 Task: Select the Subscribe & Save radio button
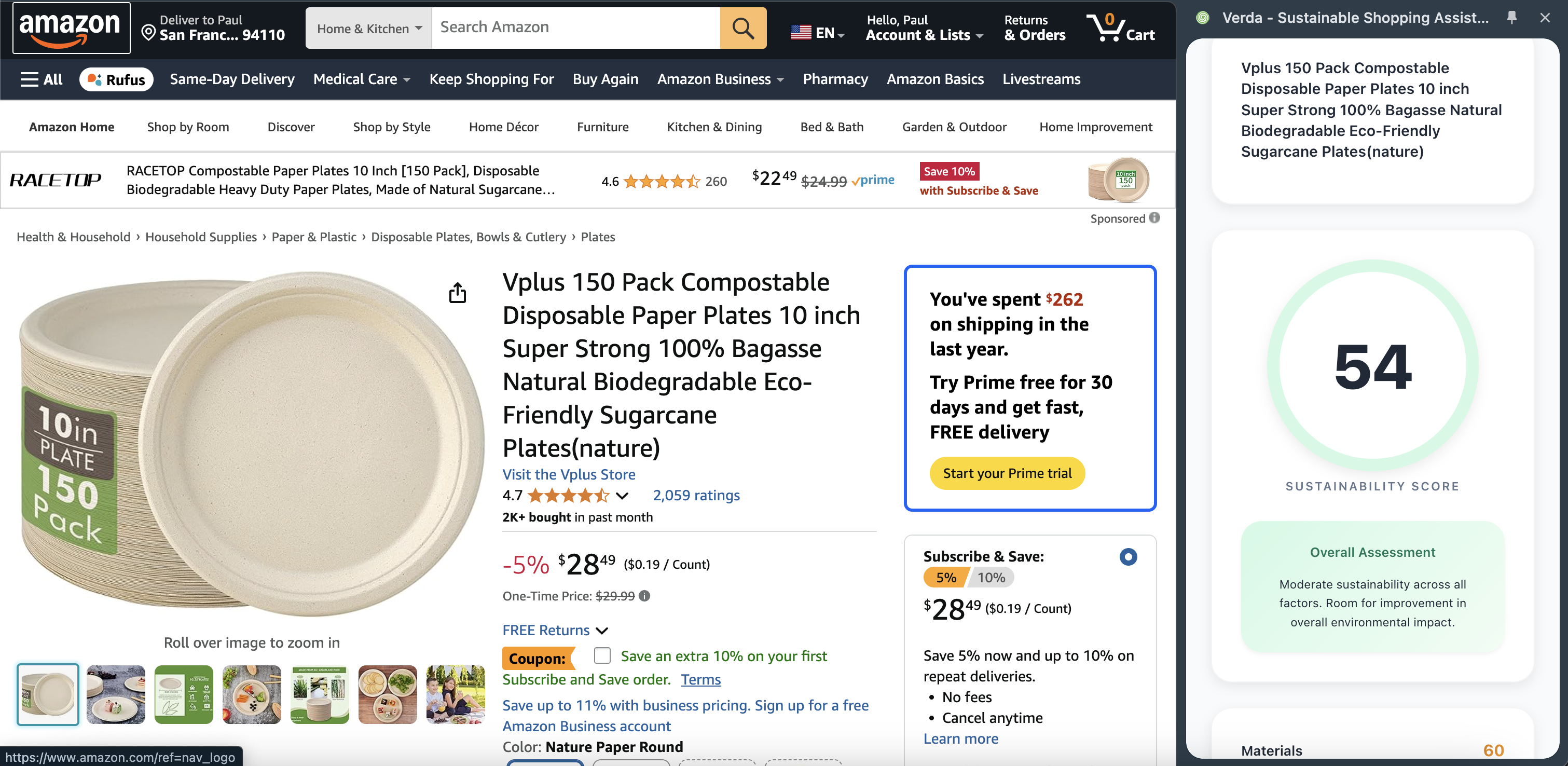point(1128,556)
